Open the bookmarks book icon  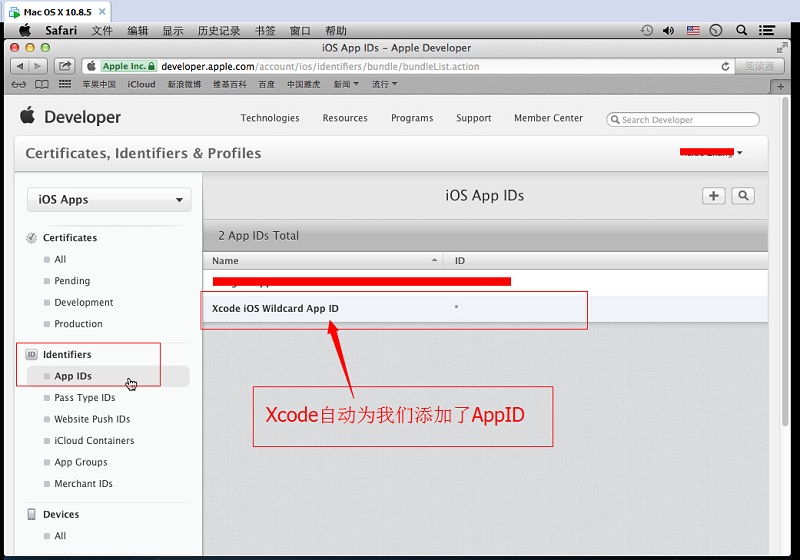42,85
